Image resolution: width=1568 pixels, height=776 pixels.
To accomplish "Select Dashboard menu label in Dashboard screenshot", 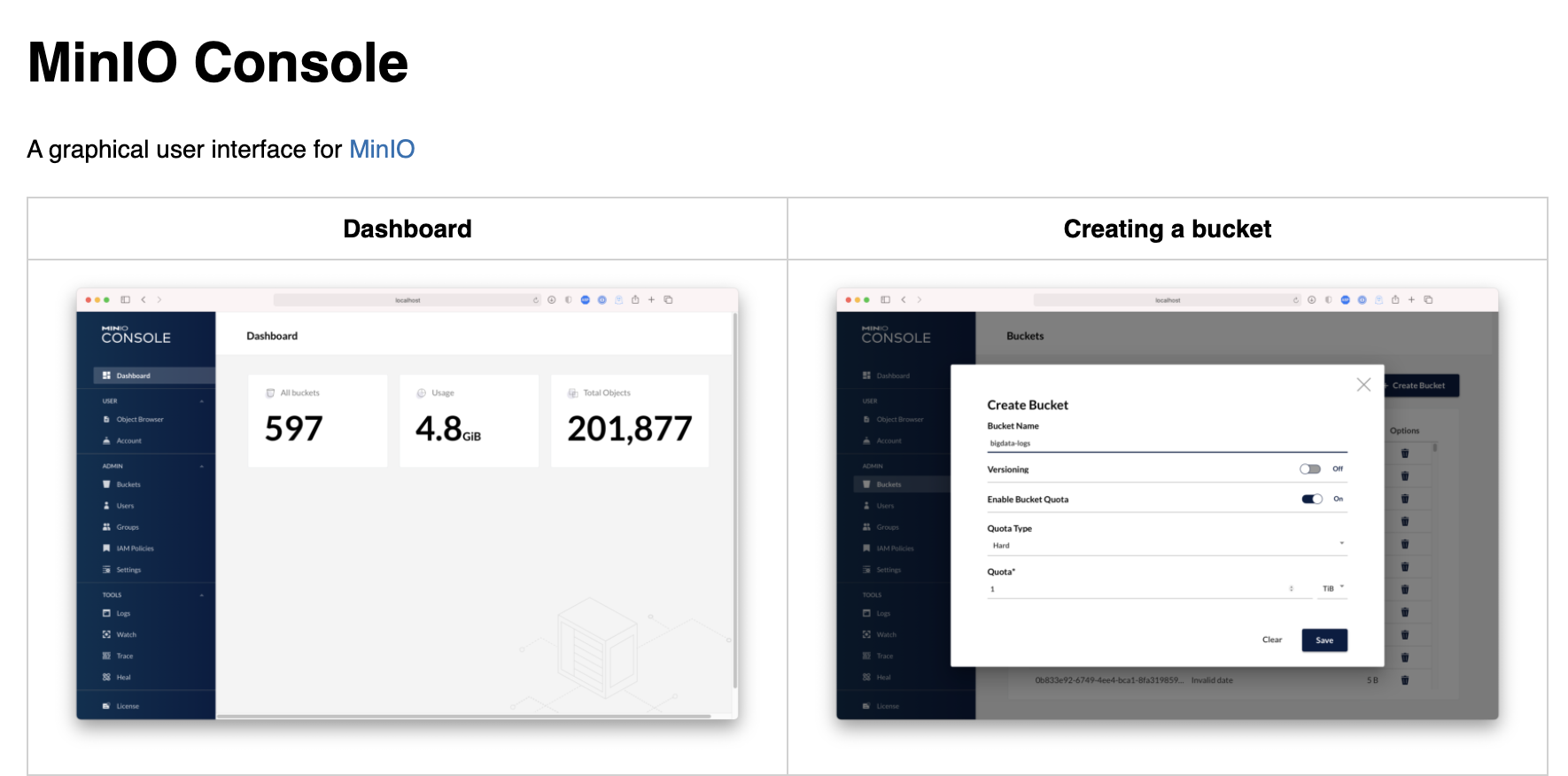I will coord(134,376).
